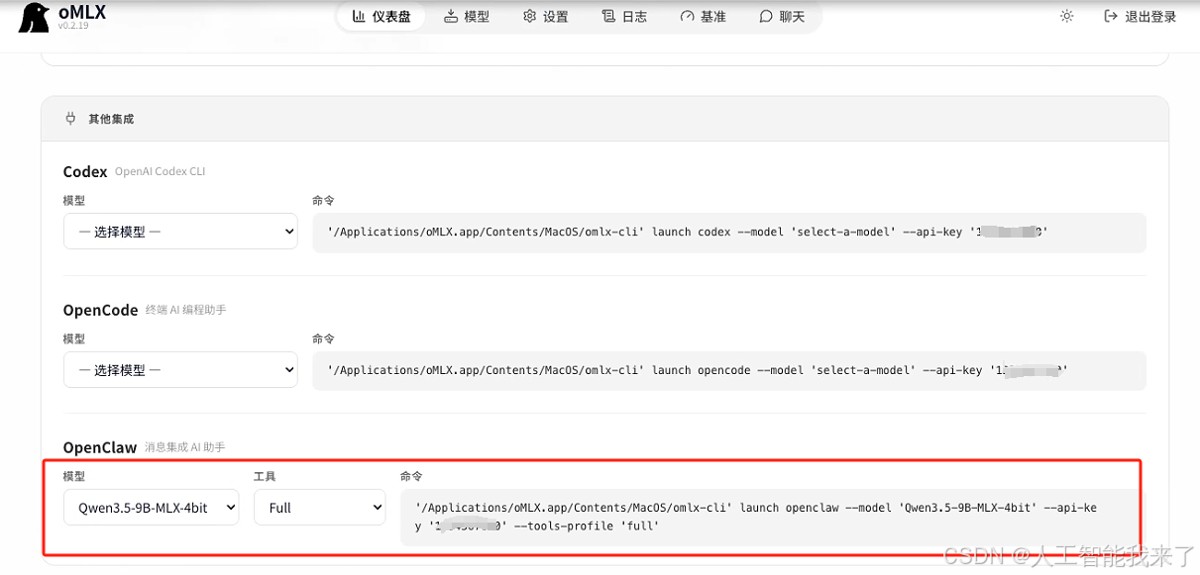This screenshot has width=1200, height=575.
Task: Click the OpenClaw launch command box
Action: click(x=770, y=517)
